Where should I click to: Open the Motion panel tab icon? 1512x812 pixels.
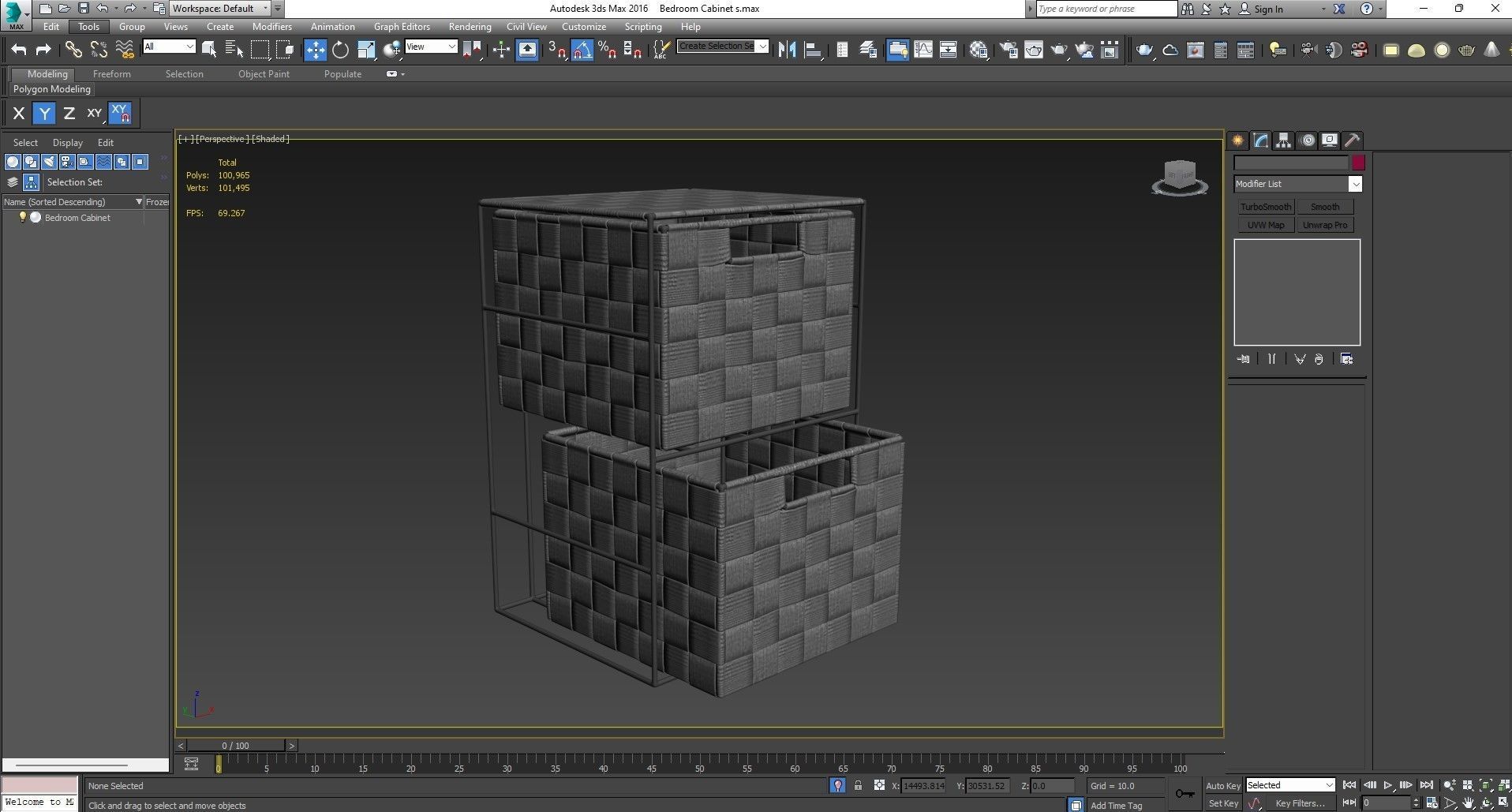pos(1308,140)
